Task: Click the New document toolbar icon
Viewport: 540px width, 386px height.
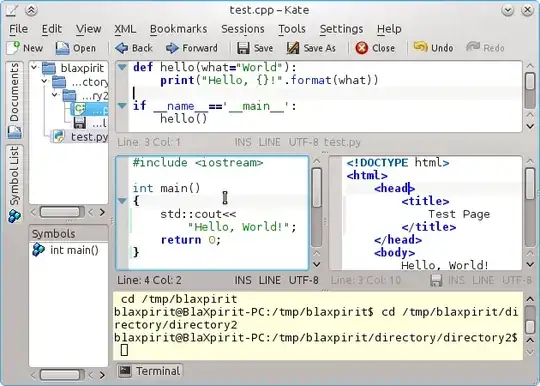Action: 13,48
